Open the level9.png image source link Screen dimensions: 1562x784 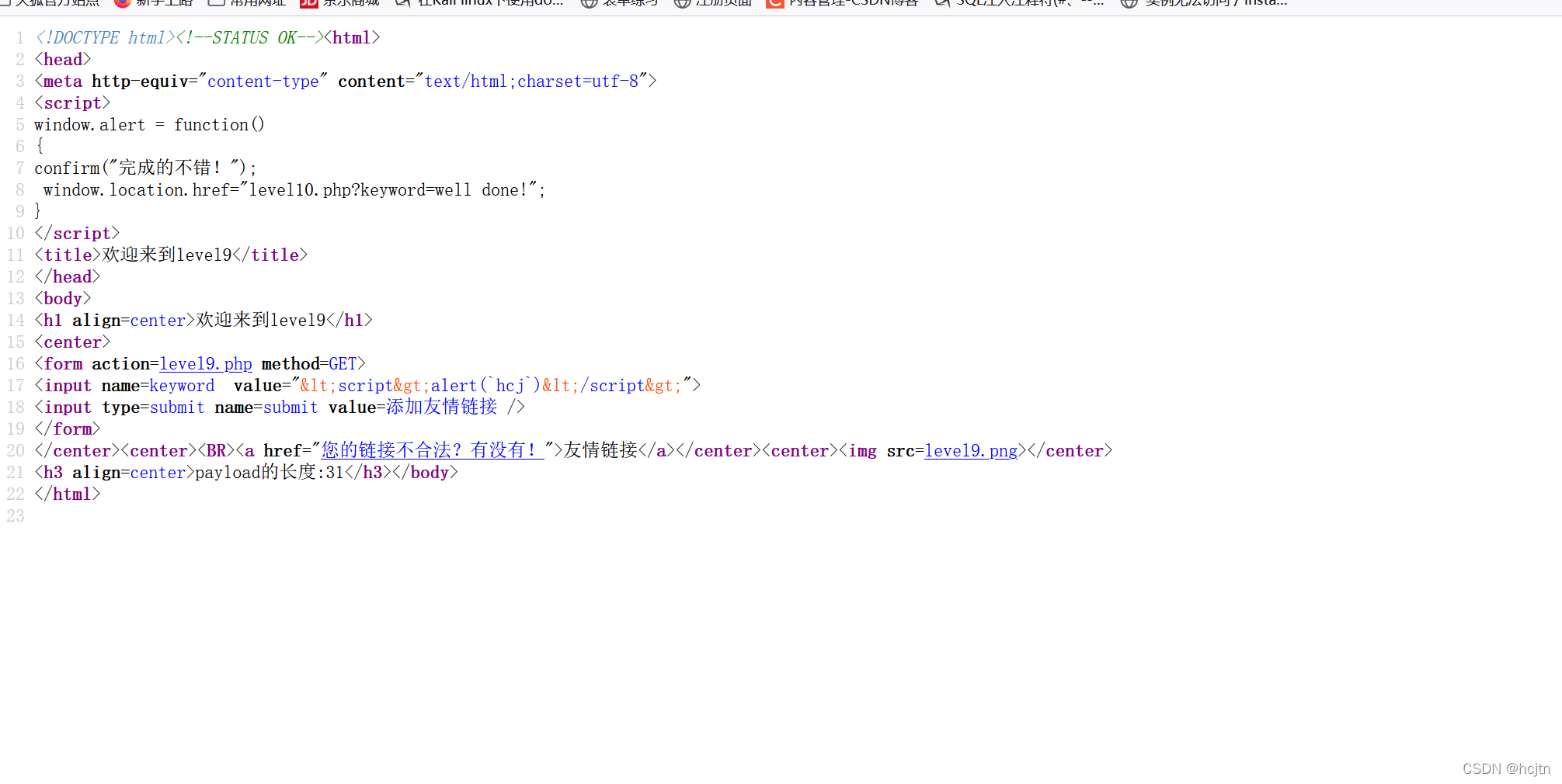point(971,450)
